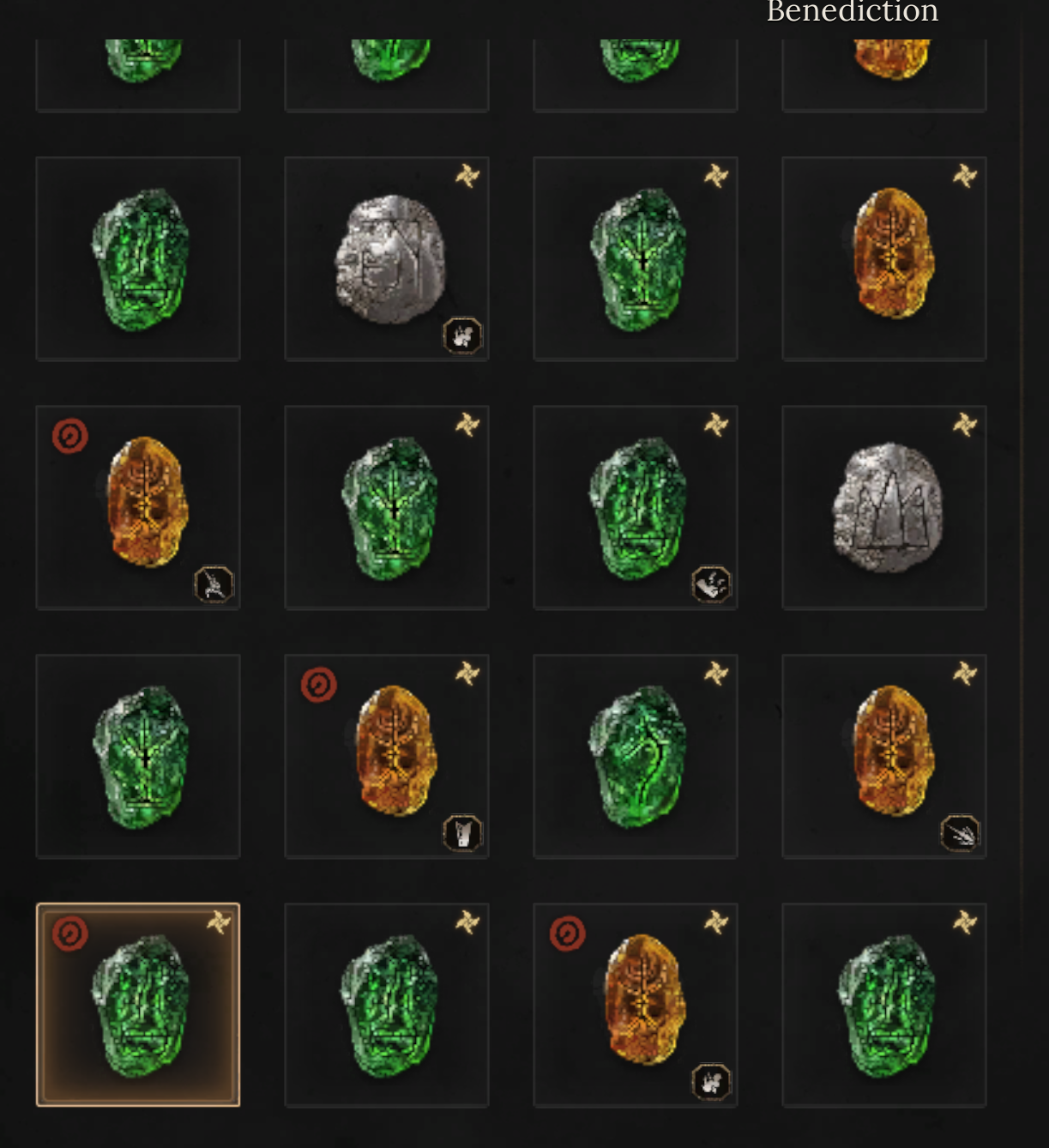Click the Benediction label
This screenshot has width=1049, height=1148.
[852, 12]
